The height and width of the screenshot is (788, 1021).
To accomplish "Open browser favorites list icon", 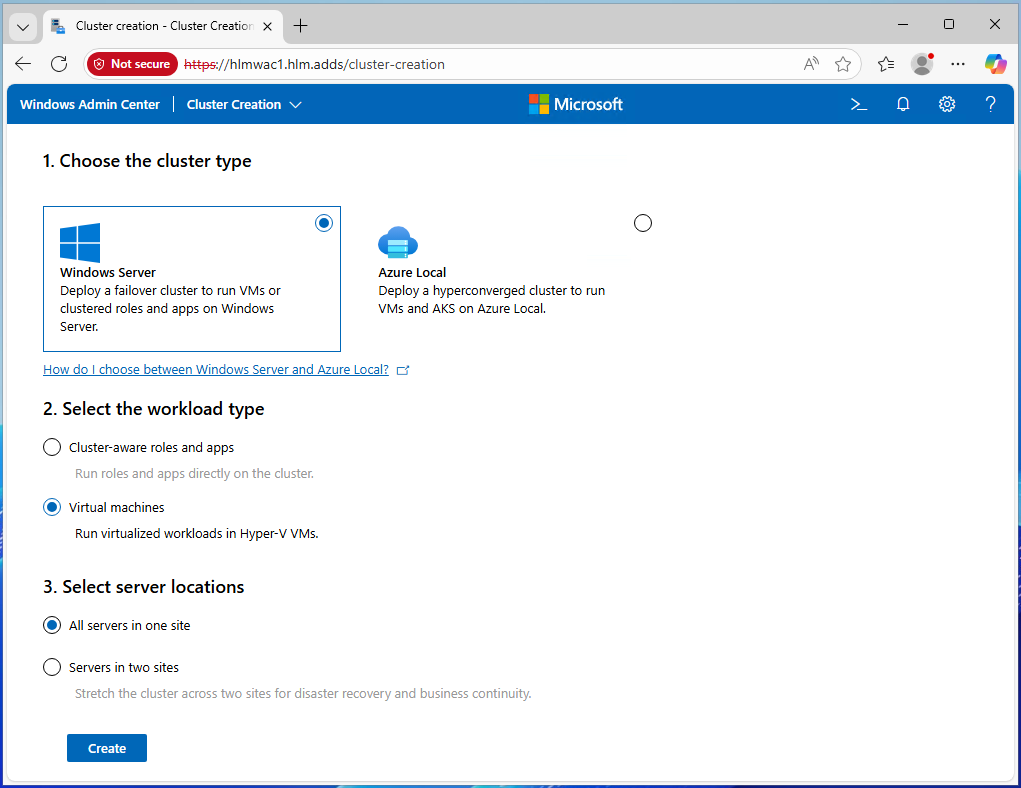I will (x=886, y=64).
